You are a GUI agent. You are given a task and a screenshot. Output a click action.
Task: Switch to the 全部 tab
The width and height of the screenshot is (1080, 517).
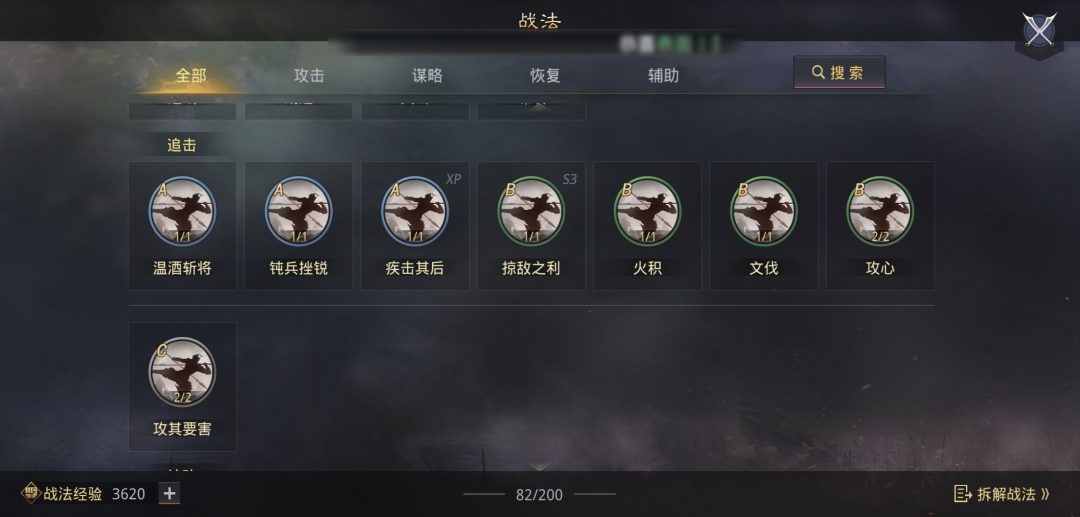pyautogui.click(x=191, y=75)
